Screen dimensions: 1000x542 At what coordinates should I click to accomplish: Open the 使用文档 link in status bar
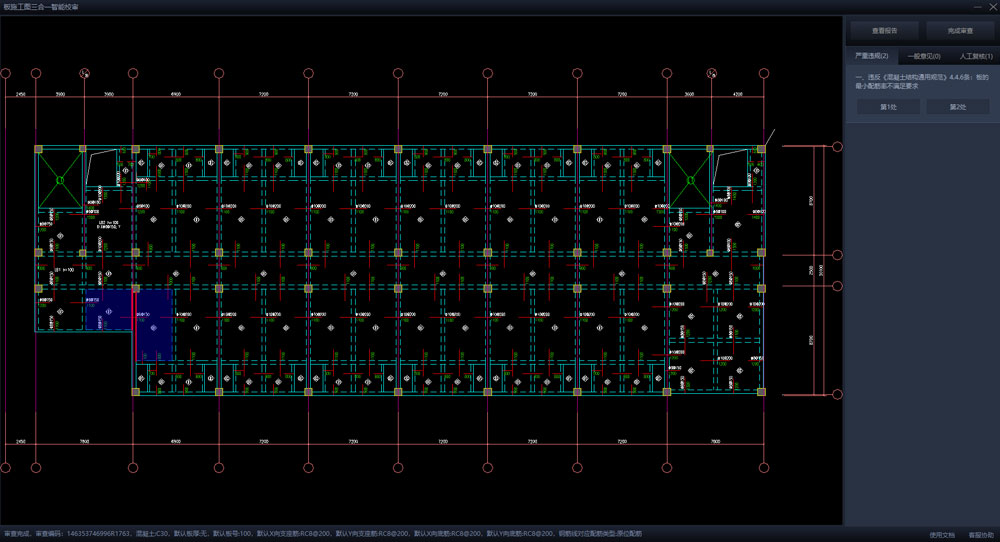click(x=942, y=534)
